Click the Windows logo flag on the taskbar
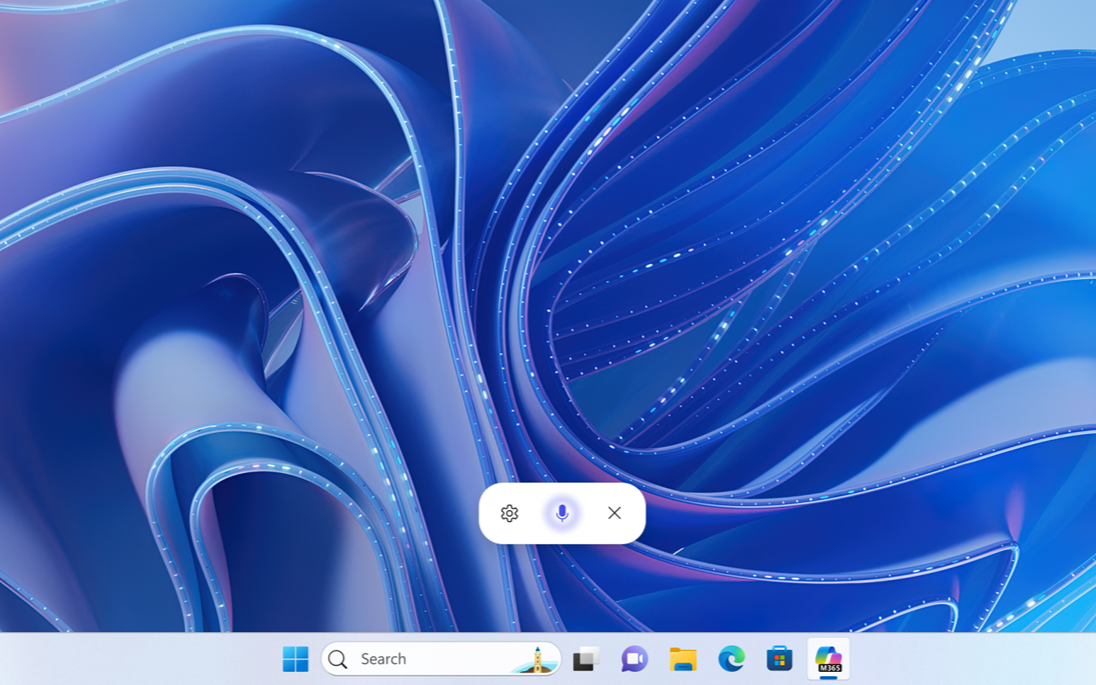 (294, 658)
